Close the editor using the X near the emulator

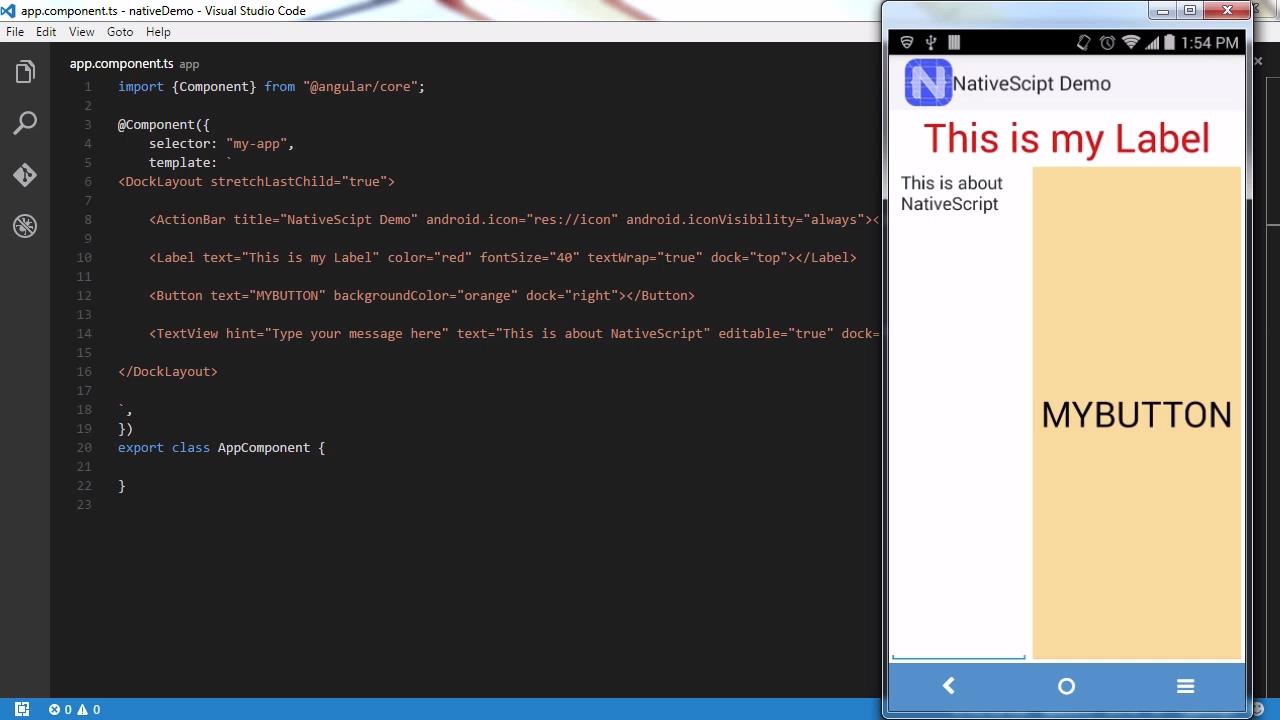(1258, 62)
